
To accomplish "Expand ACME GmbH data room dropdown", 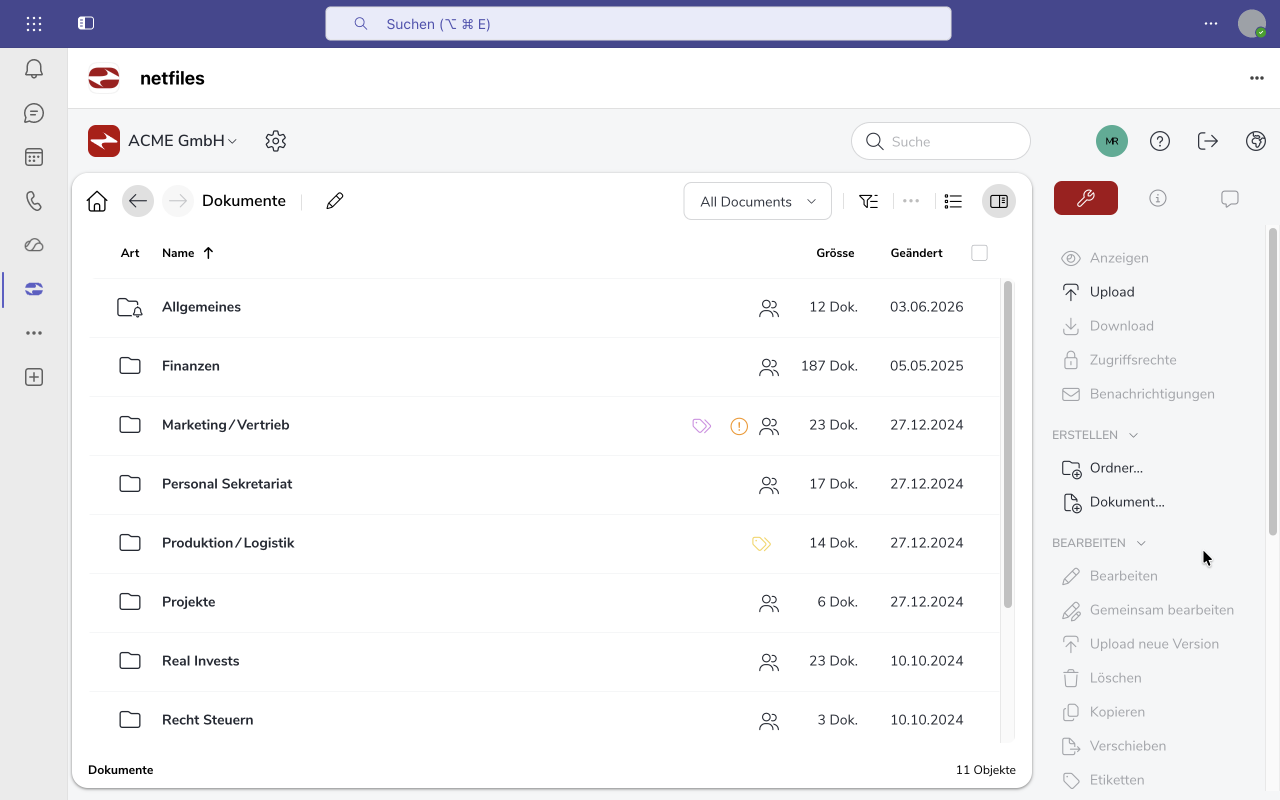I will [x=183, y=141].
